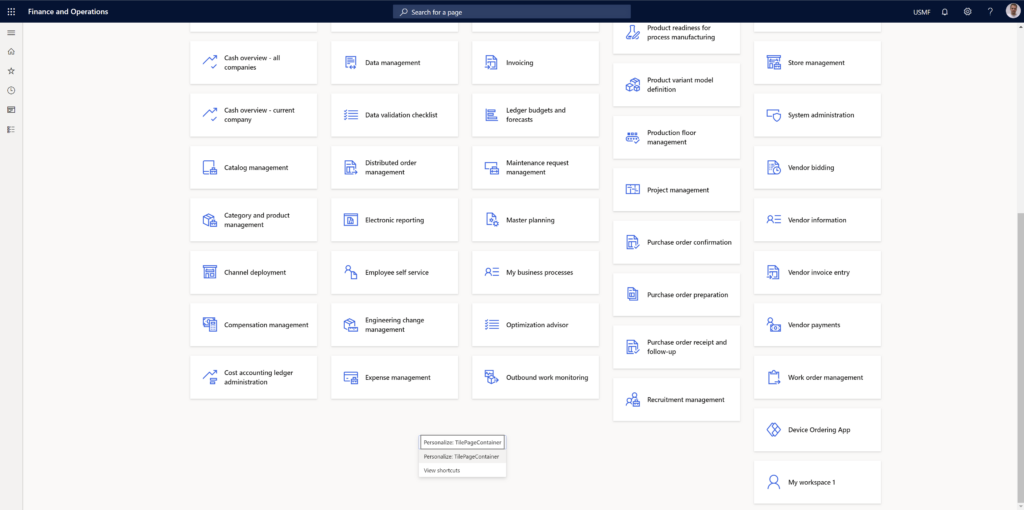Click the Invoicing tile icon
The width and height of the screenshot is (1024, 510).
click(492, 63)
